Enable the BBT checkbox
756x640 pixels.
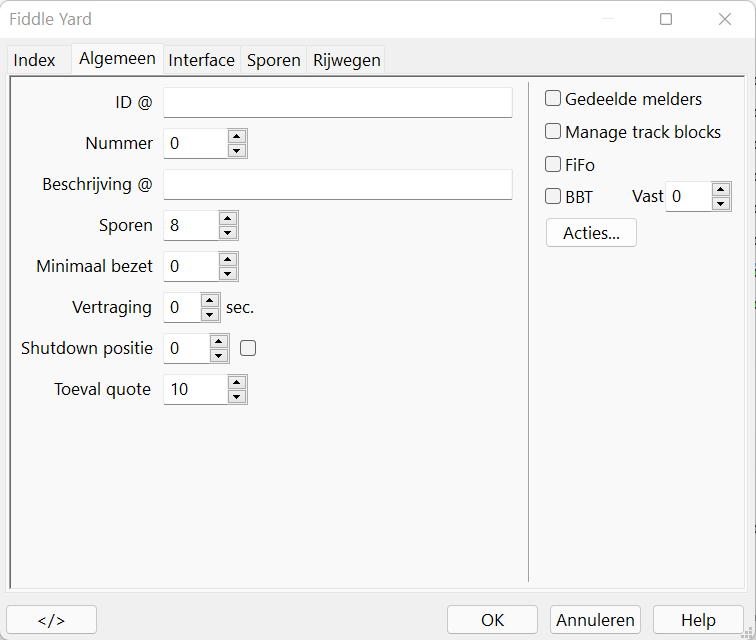pos(553,197)
